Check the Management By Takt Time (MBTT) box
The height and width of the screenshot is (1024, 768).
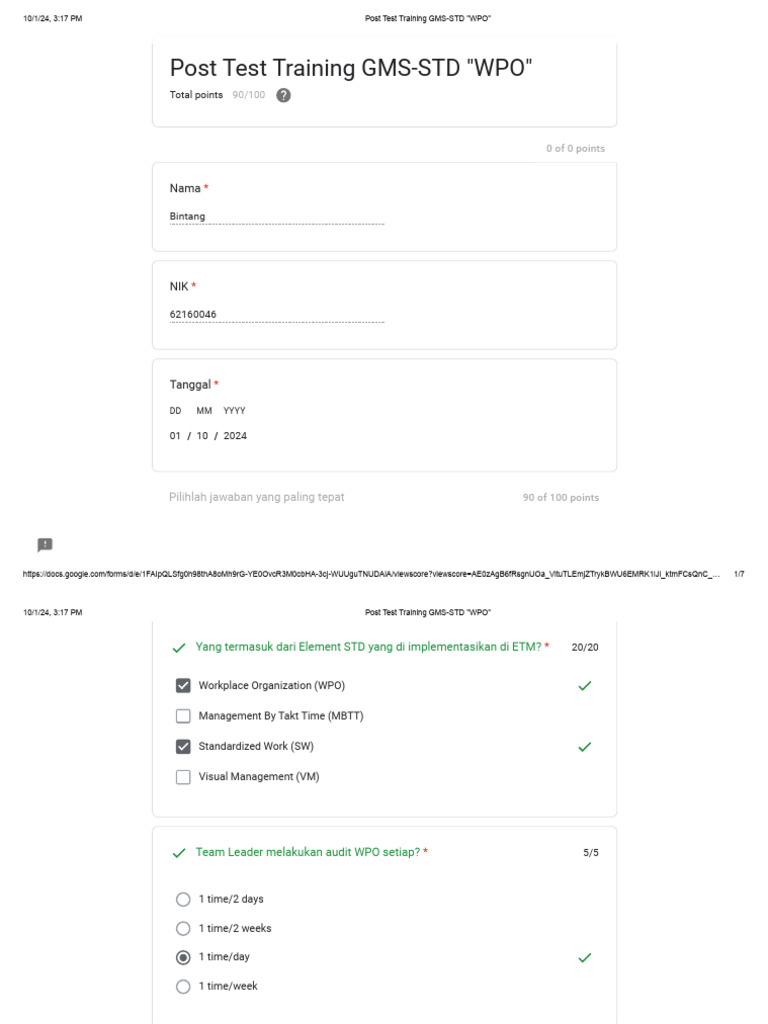pyautogui.click(x=183, y=716)
